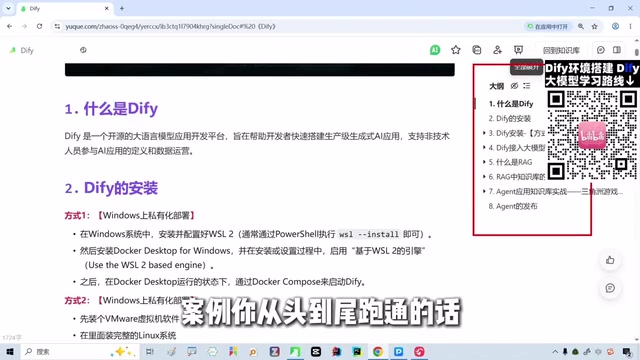View site information icon in address bar
This screenshot has width=640, height=360.
pyautogui.click(x=57, y=26)
